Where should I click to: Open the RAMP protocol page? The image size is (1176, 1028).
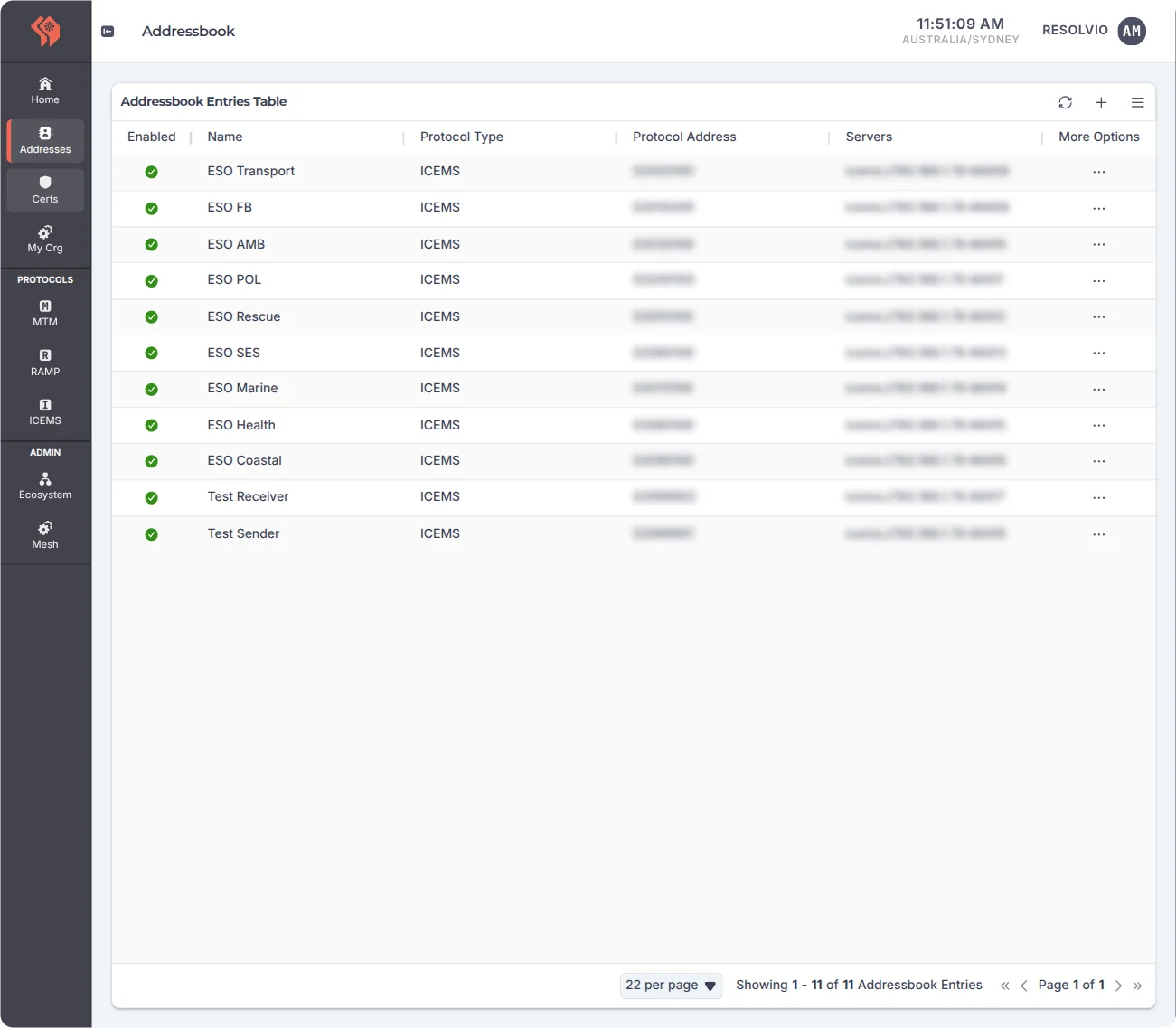click(45, 363)
